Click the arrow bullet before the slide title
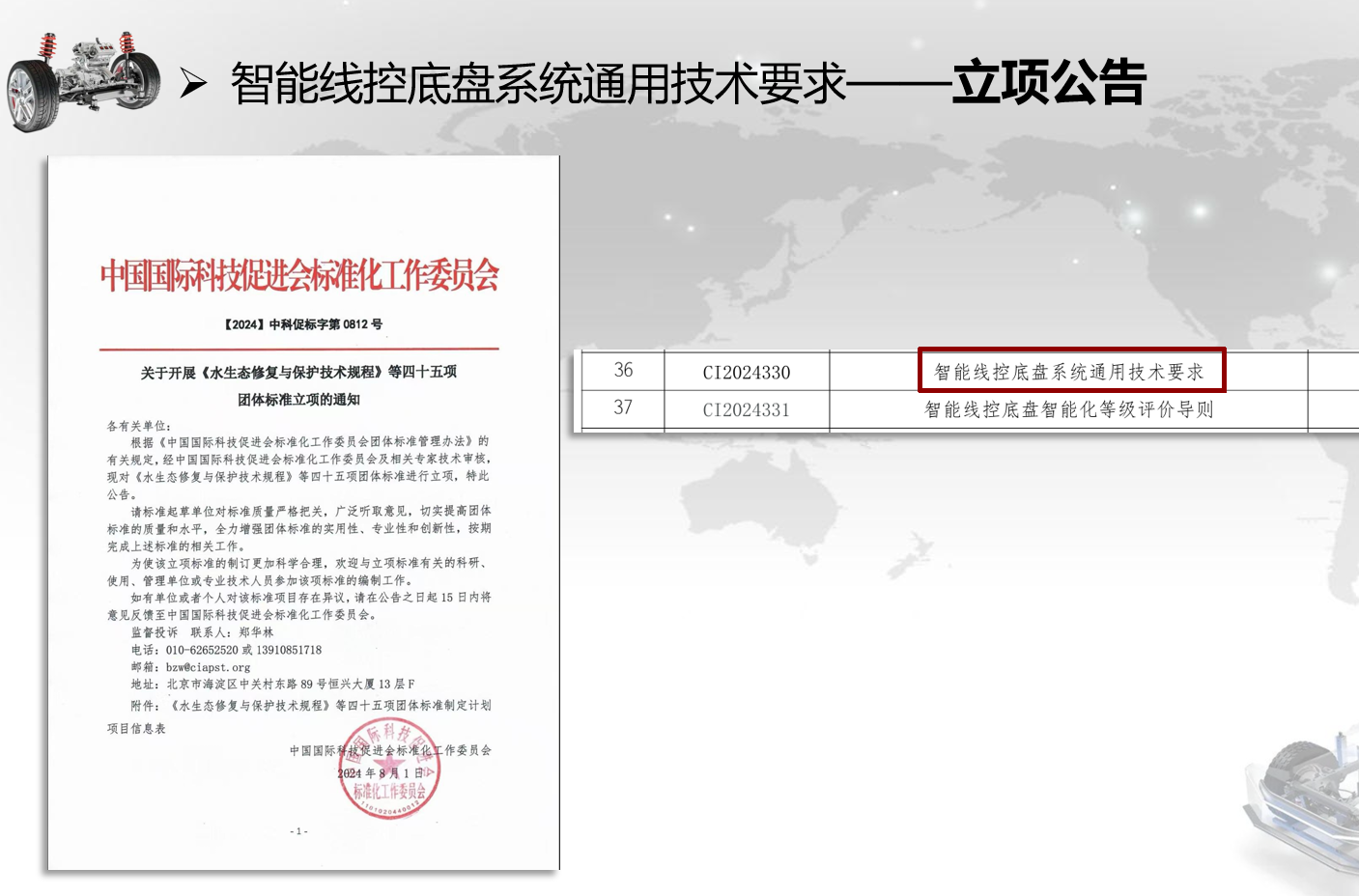The height and width of the screenshot is (896, 1359). (x=193, y=84)
